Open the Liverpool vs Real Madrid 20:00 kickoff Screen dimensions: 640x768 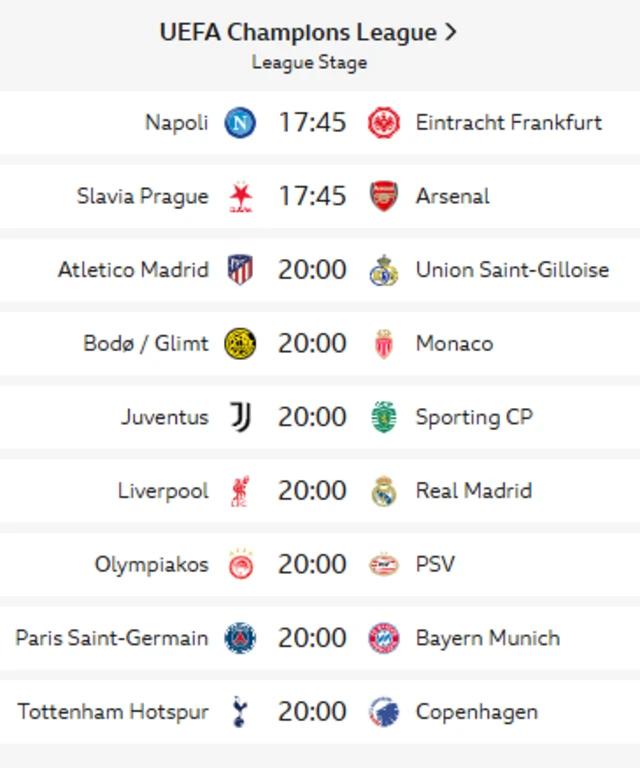312,491
